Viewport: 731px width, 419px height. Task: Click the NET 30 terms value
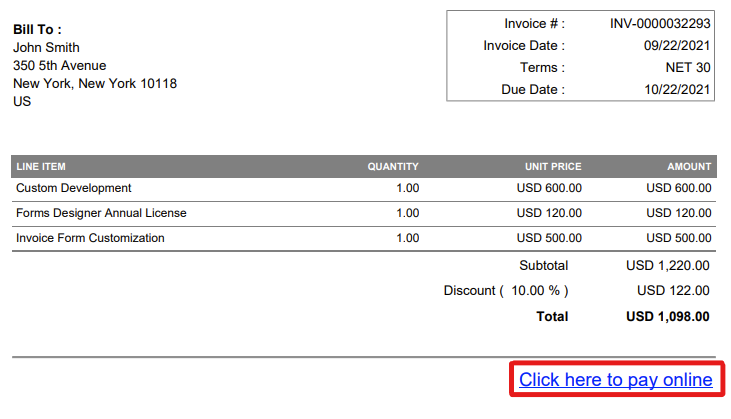click(687, 68)
